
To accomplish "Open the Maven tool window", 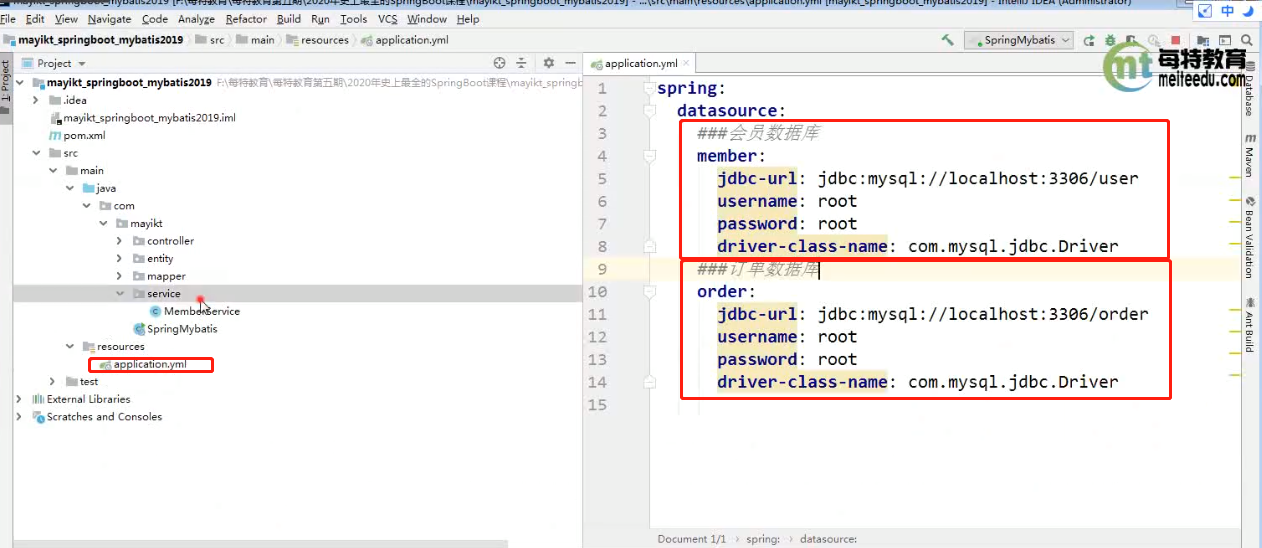I will [1250, 154].
